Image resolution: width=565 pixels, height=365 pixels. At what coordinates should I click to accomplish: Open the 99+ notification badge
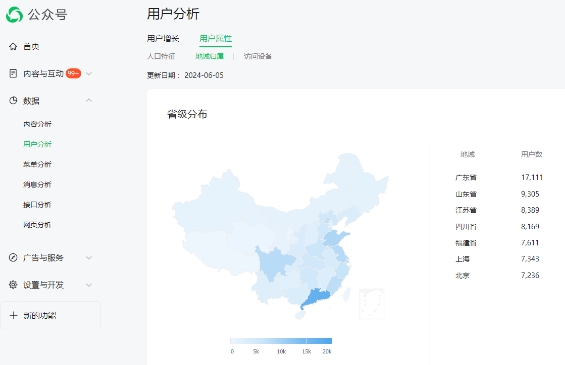(x=74, y=74)
